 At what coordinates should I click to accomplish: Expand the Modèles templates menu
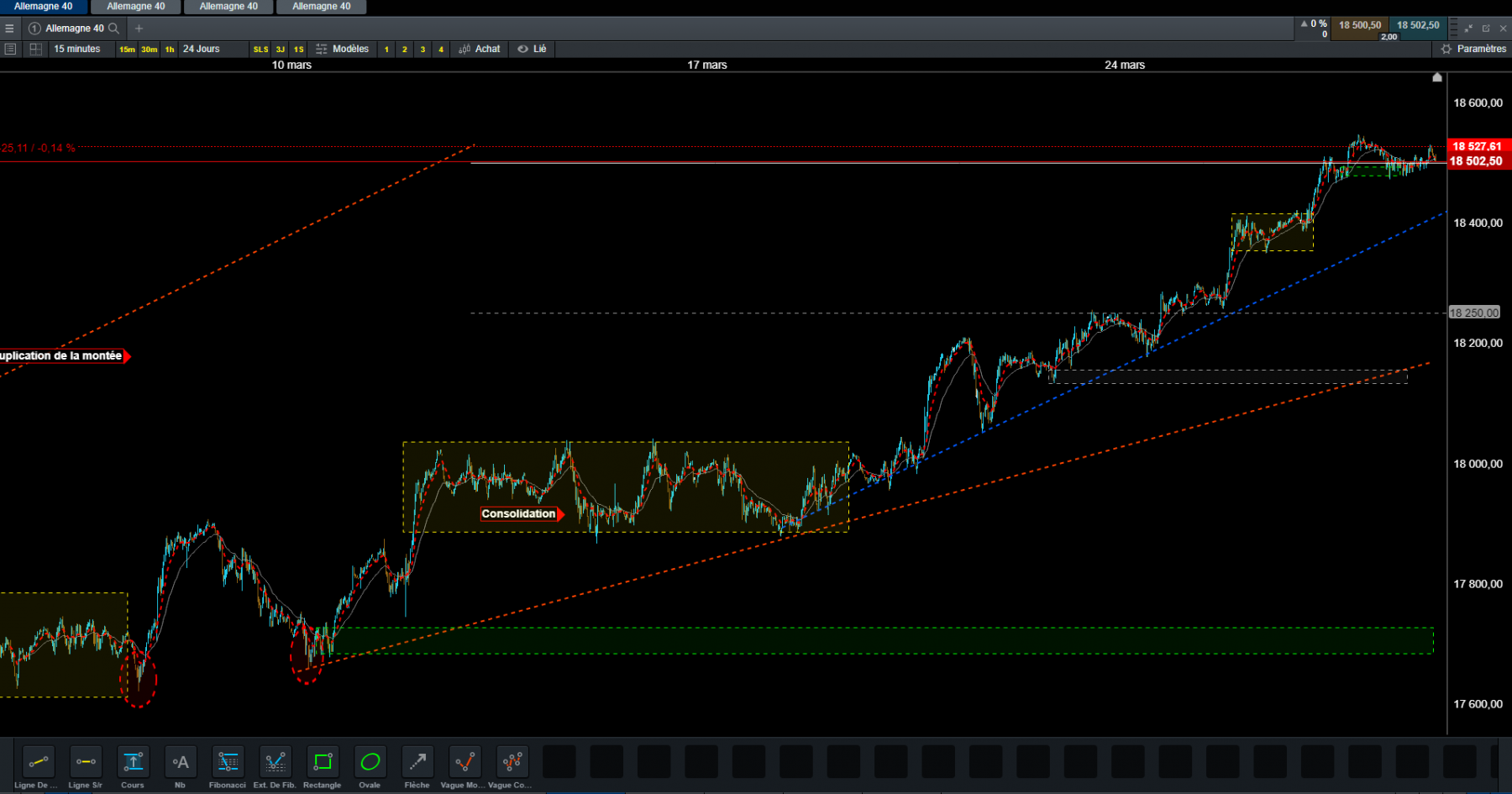[x=343, y=49]
